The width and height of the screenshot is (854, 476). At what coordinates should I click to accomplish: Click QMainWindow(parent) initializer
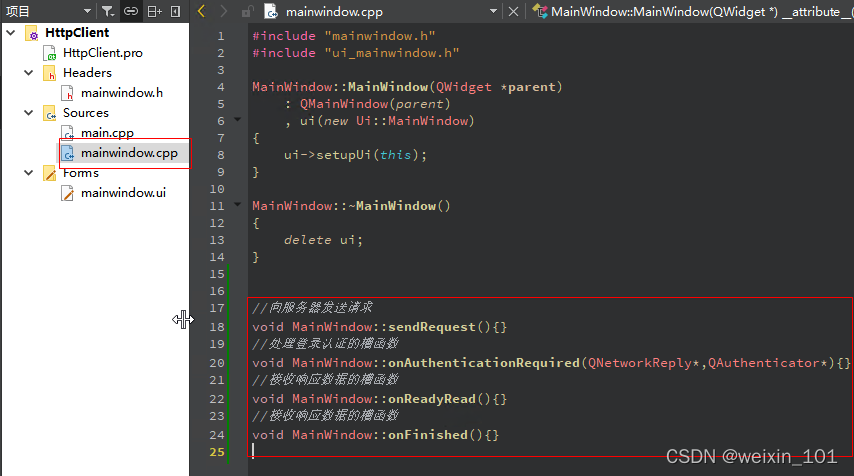click(375, 104)
